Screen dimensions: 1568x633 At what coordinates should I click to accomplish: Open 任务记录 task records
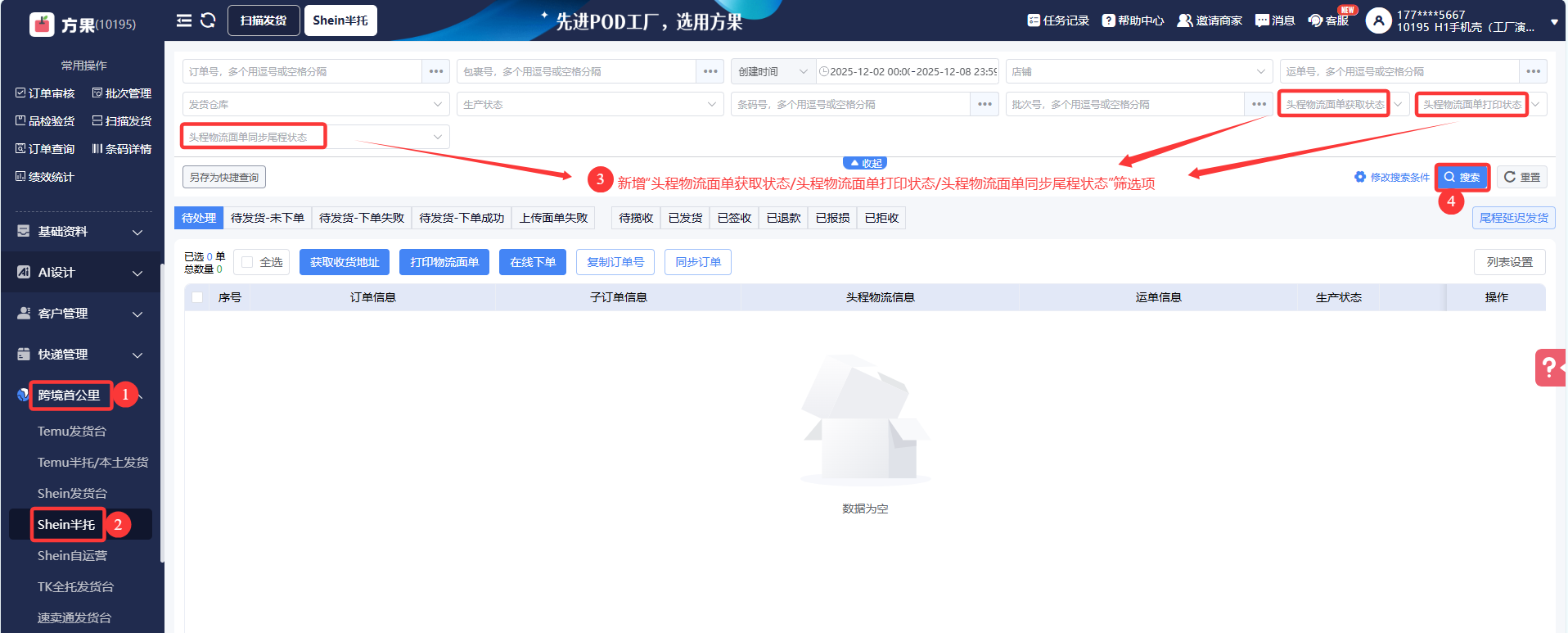coord(1058,20)
